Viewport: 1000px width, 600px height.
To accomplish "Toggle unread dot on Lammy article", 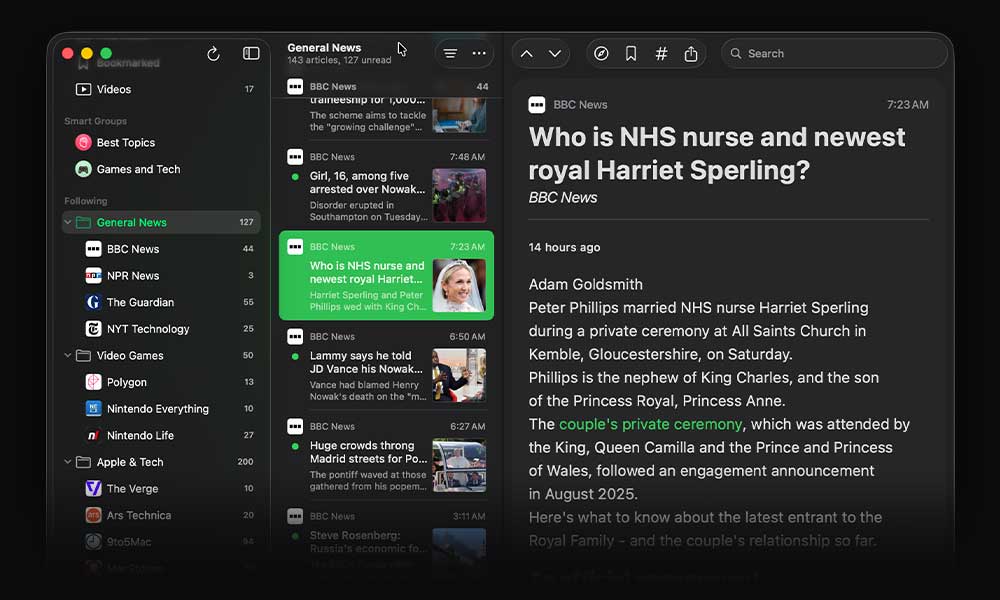I will click(295, 356).
